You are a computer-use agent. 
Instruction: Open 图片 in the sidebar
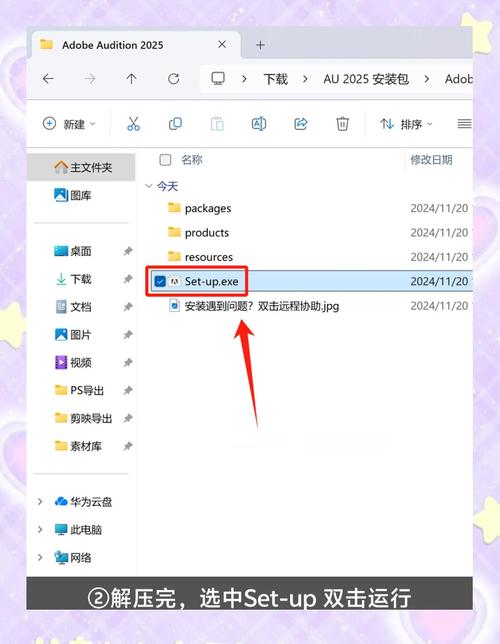click(x=81, y=335)
